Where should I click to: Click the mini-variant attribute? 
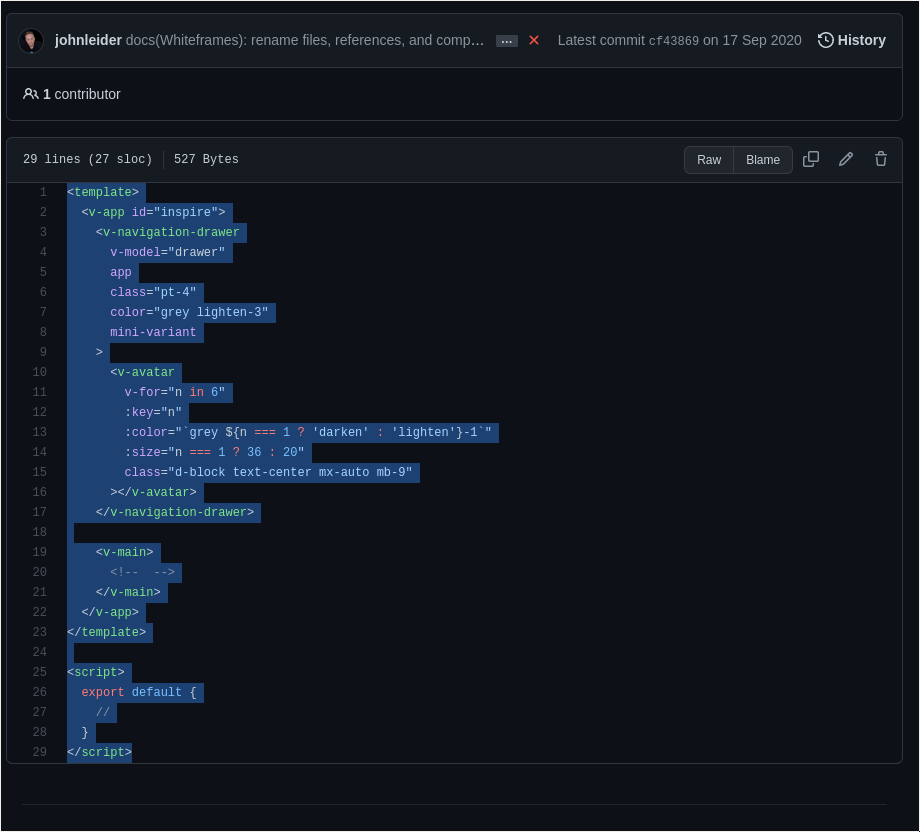(x=153, y=332)
